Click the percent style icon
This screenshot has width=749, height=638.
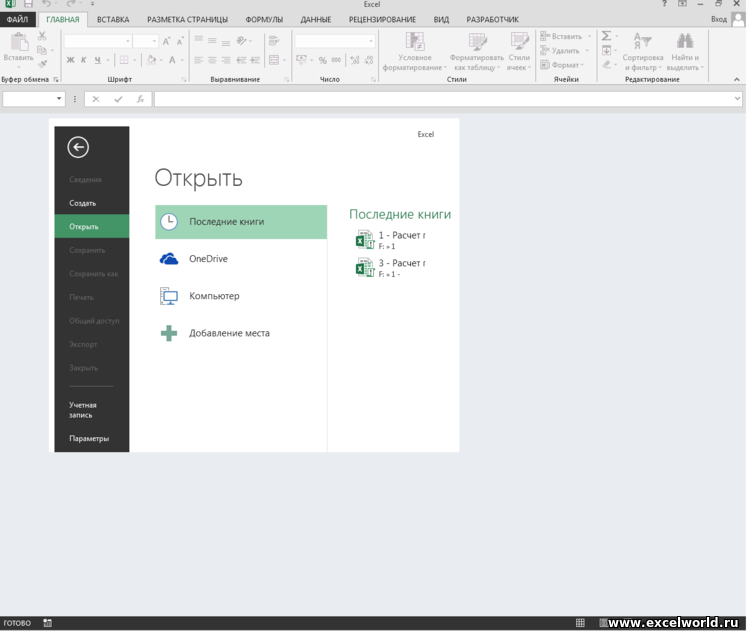coord(323,60)
